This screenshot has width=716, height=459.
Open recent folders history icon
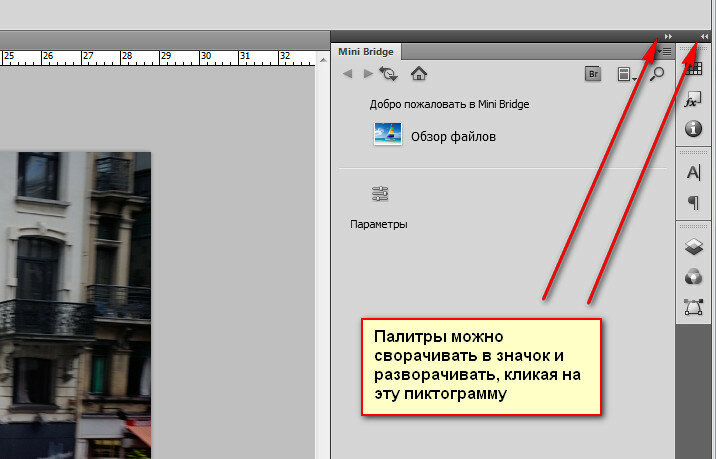(x=389, y=74)
